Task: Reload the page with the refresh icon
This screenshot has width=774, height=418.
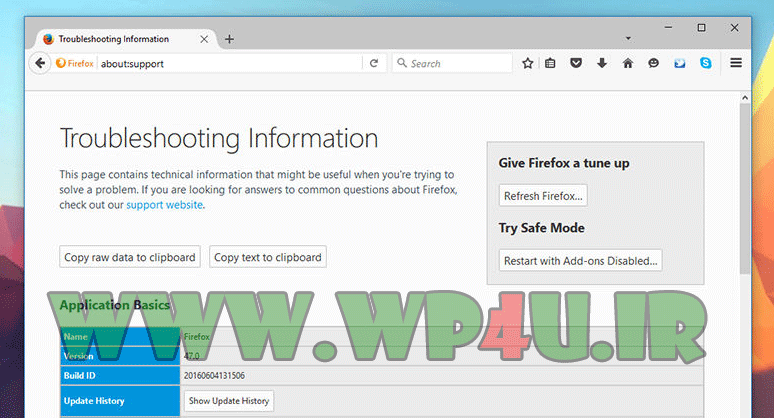Action: tap(374, 63)
